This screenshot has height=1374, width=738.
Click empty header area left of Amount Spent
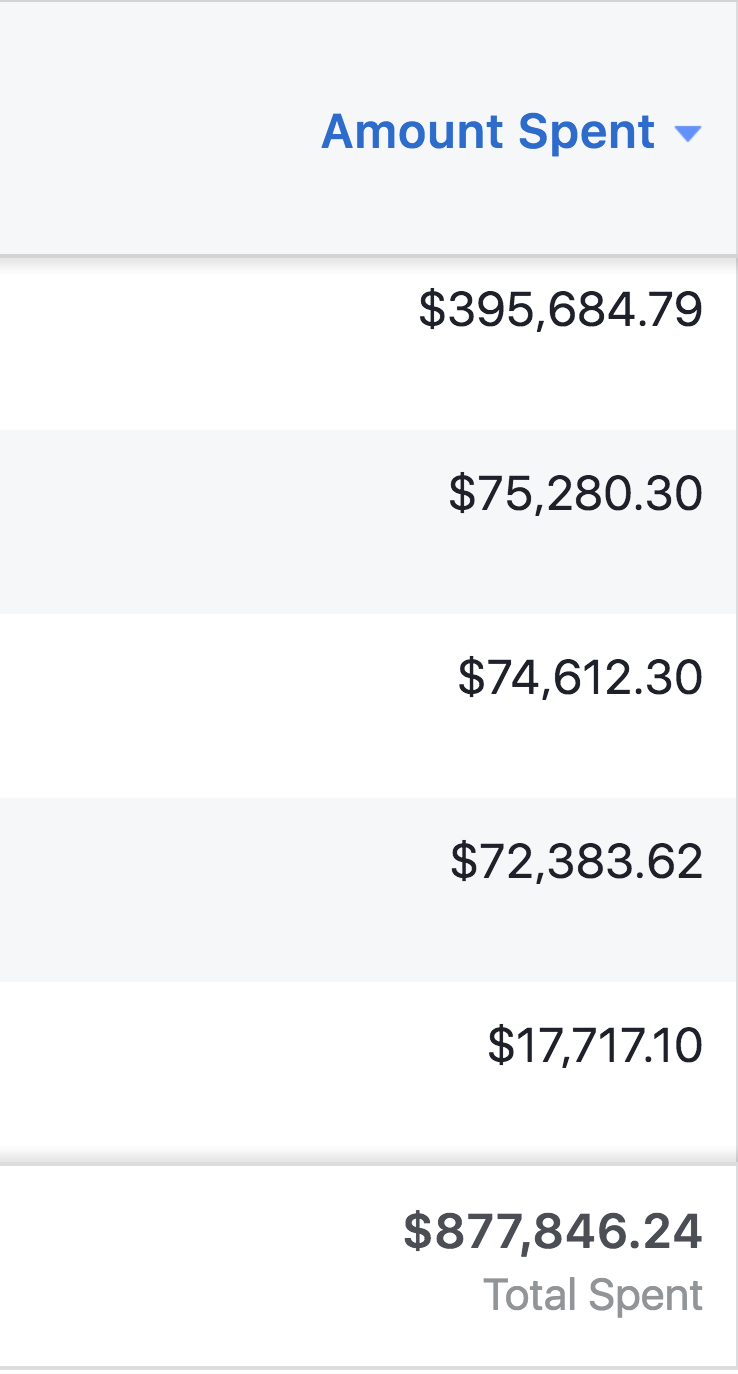coord(150,132)
